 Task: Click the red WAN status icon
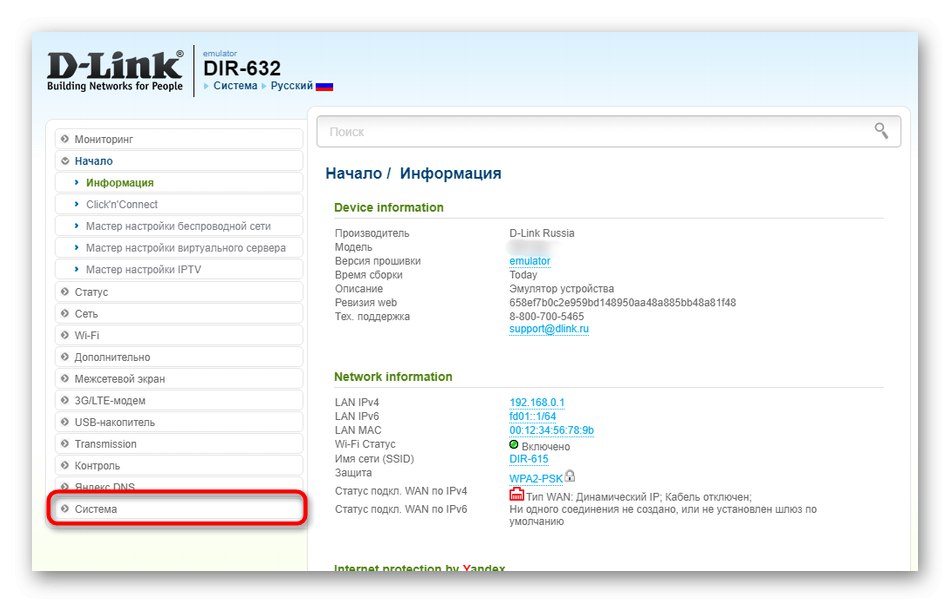coord(516,495)
